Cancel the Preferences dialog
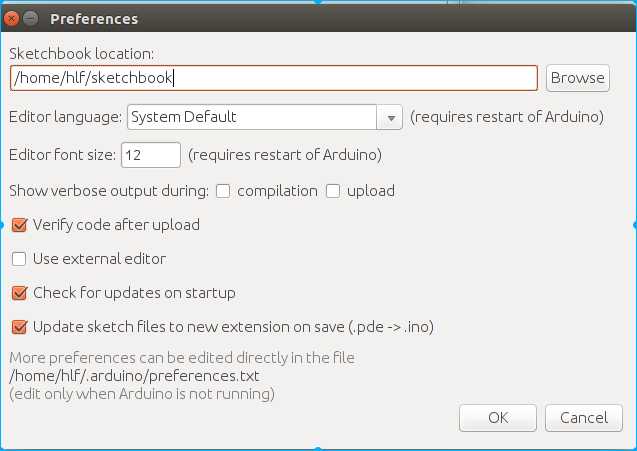The width and height of the screenshot is (637, 451). click(584, 417)
